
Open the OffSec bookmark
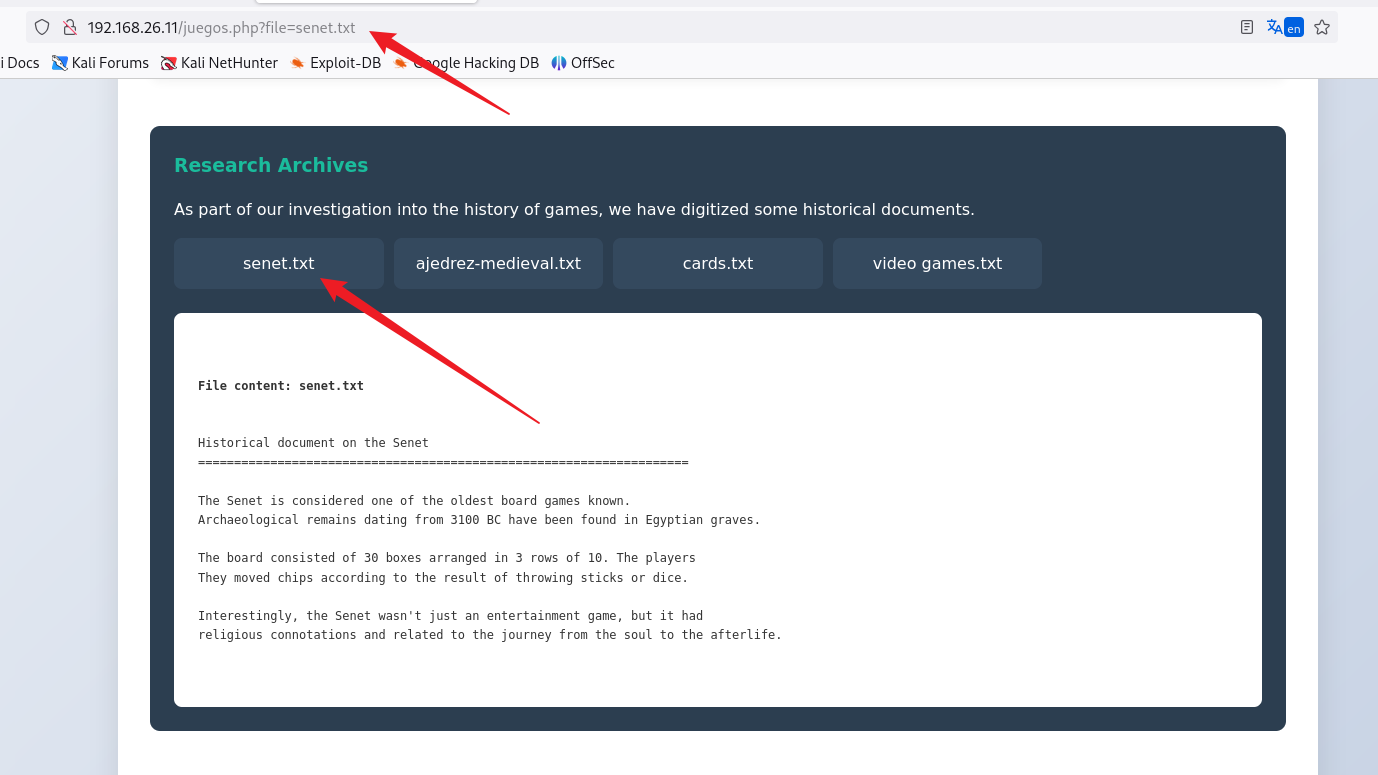tap(582, 63)
